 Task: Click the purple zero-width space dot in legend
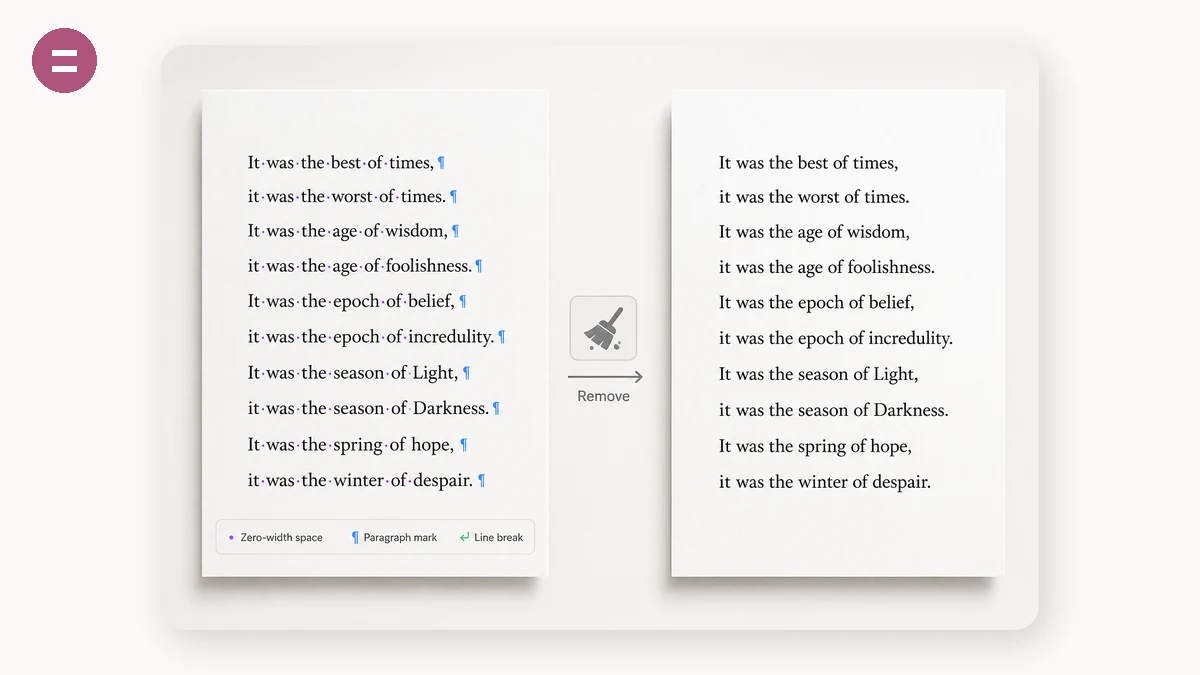coord(231,537)
